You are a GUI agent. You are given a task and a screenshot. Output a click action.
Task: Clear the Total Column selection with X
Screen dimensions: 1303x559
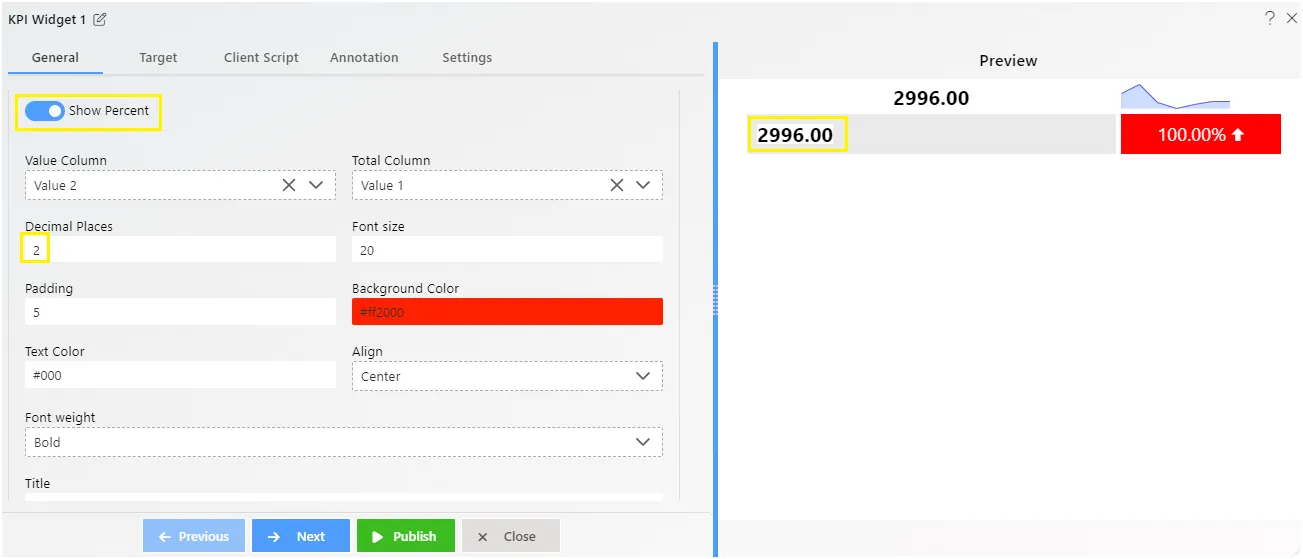tap(617, 185)
